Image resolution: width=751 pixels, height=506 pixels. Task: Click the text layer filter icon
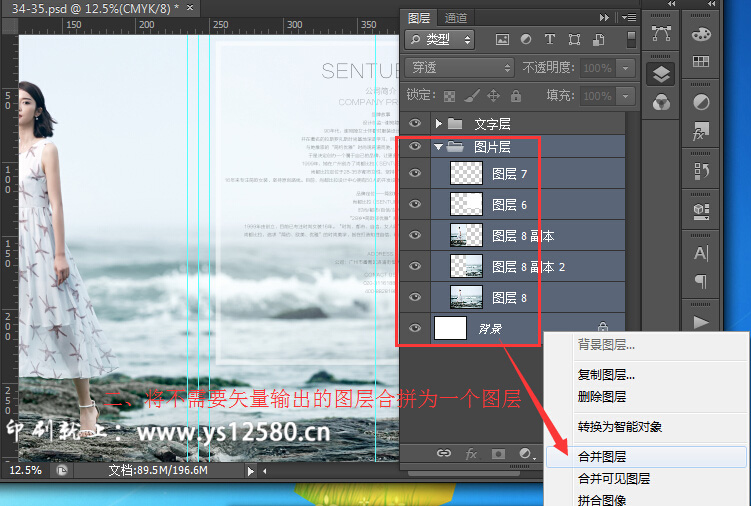click(x=549, y=40)
